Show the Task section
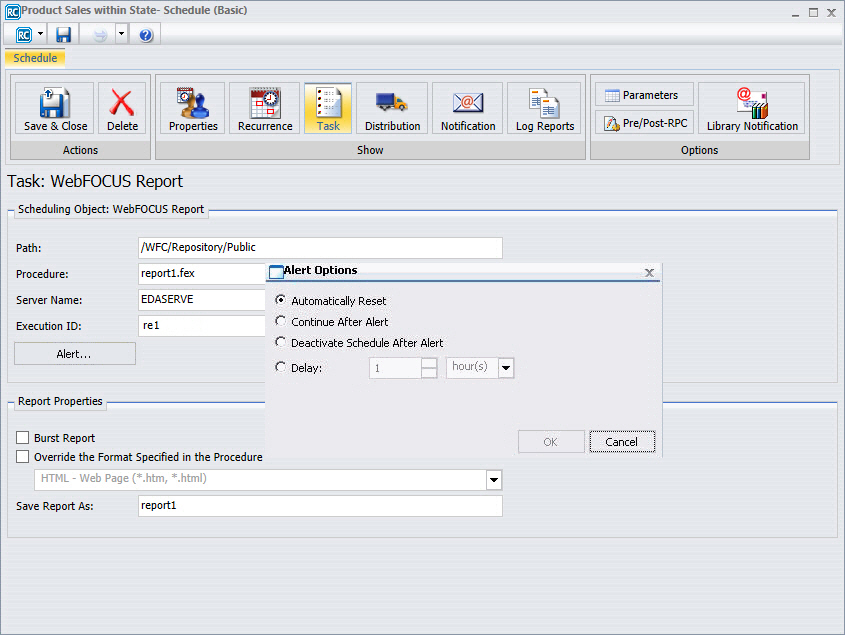 click(x=328, y=108)
